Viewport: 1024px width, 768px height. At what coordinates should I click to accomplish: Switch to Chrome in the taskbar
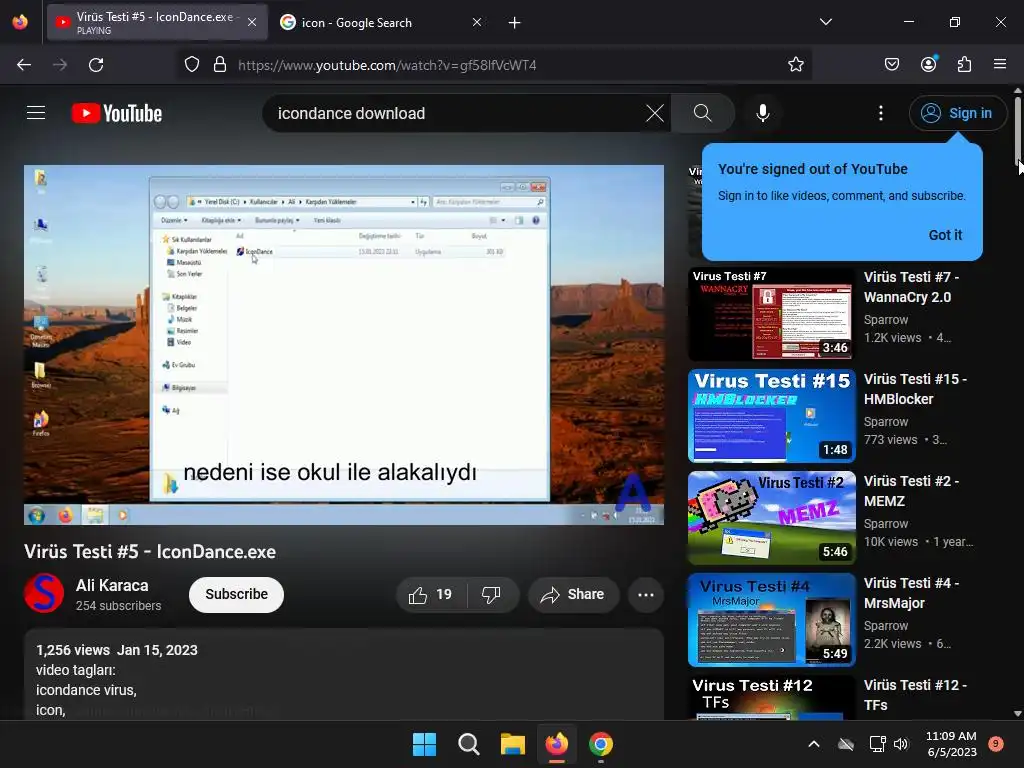point(601,744)
